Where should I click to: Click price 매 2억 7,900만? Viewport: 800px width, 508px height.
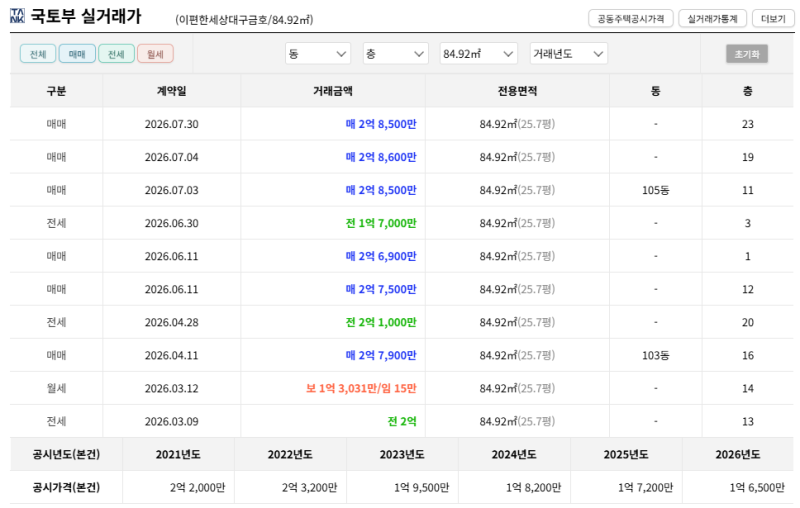(381, 355)
